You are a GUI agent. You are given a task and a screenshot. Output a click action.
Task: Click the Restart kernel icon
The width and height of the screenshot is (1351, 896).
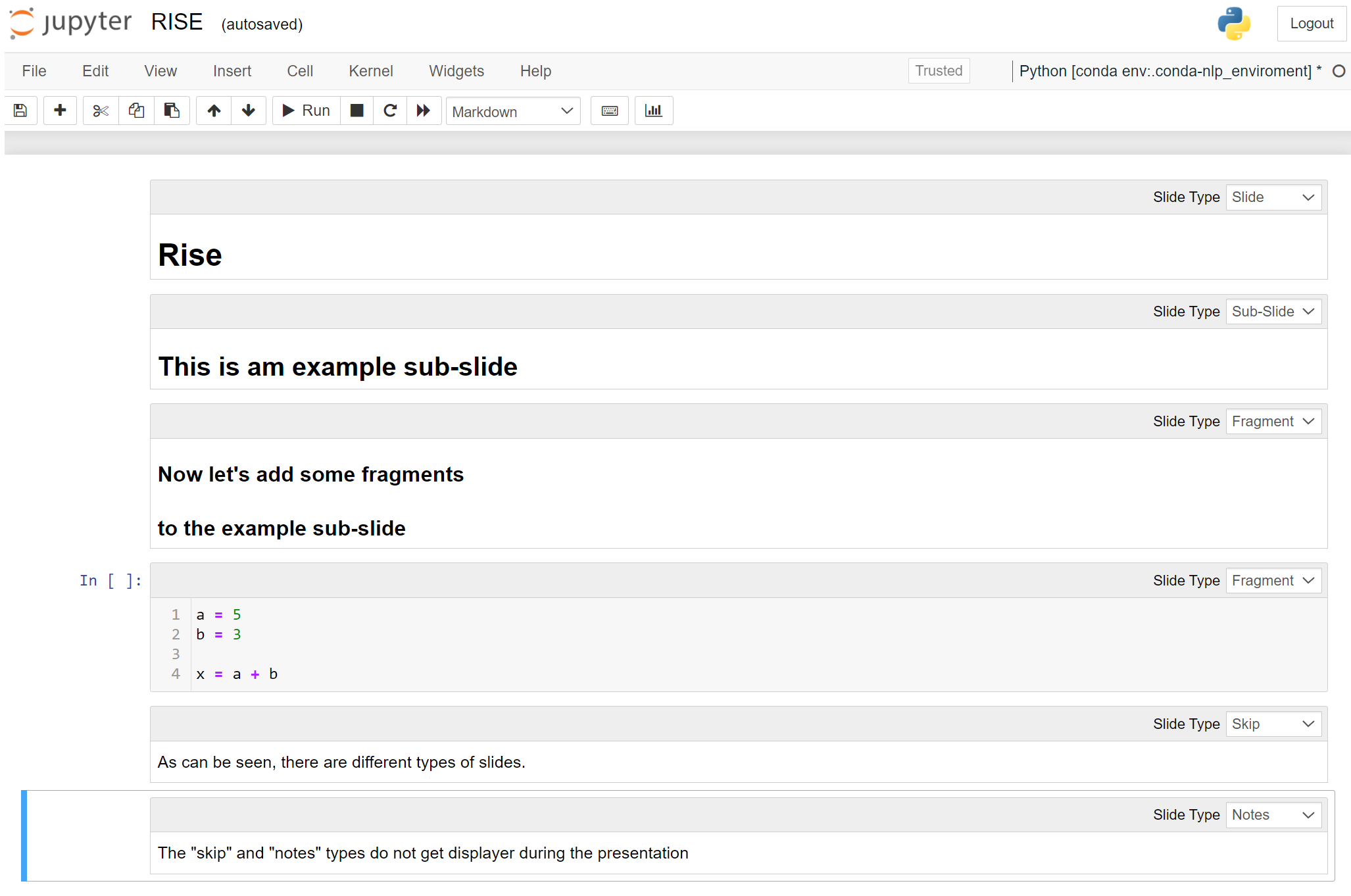(390, 111)
